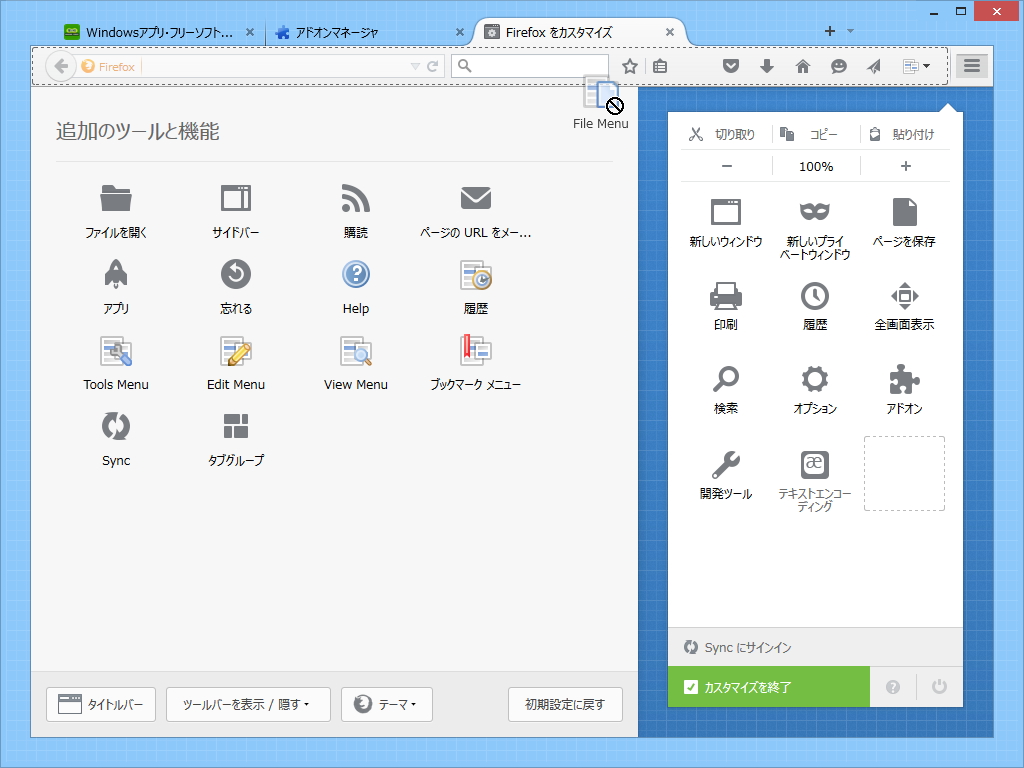This screenshot has width=1024, height=768.
Task: Click the Subscribe (購読) RSS icon
Action: 356,198
